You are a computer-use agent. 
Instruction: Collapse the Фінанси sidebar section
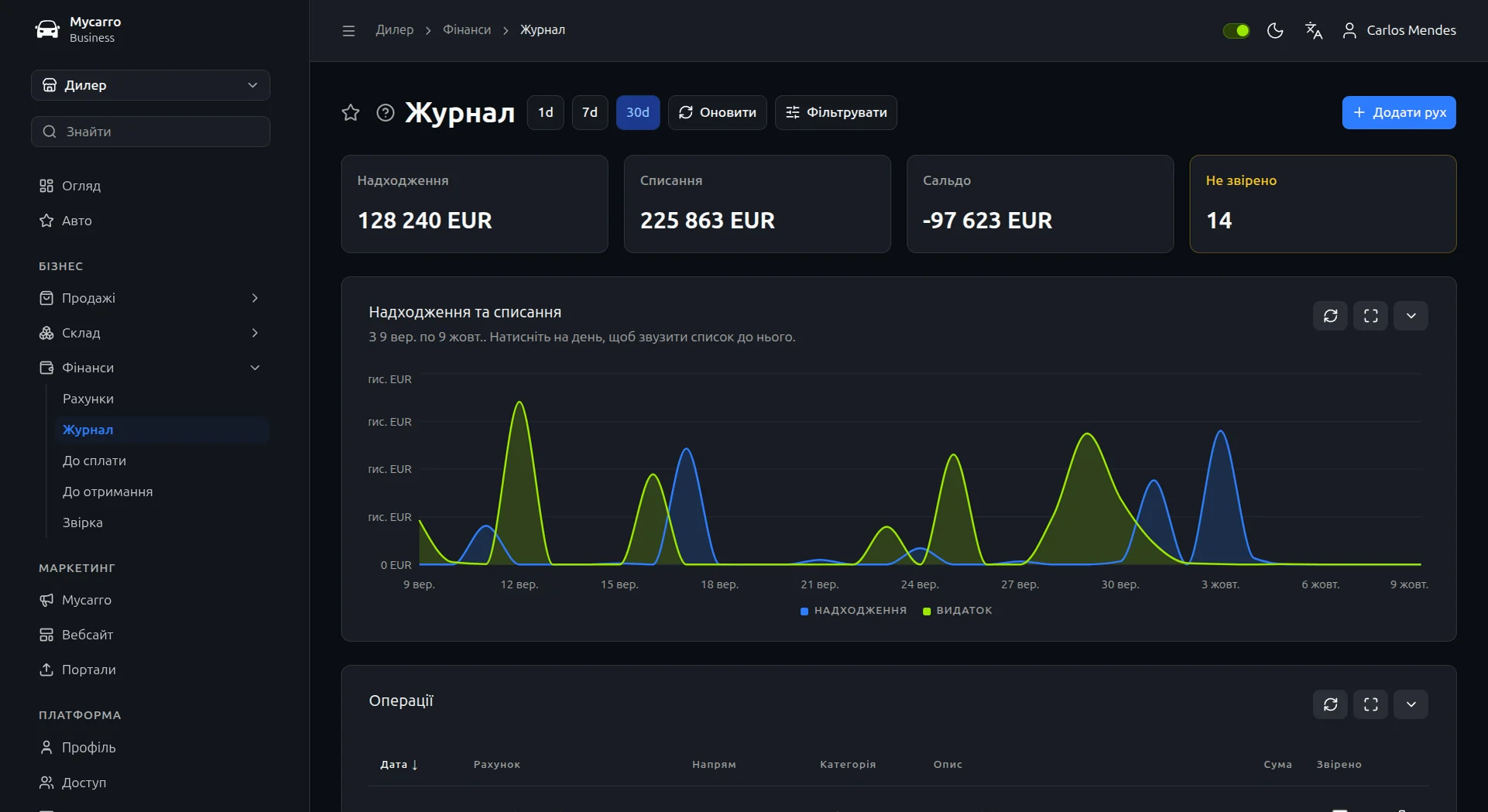click(x=150, y=368)
